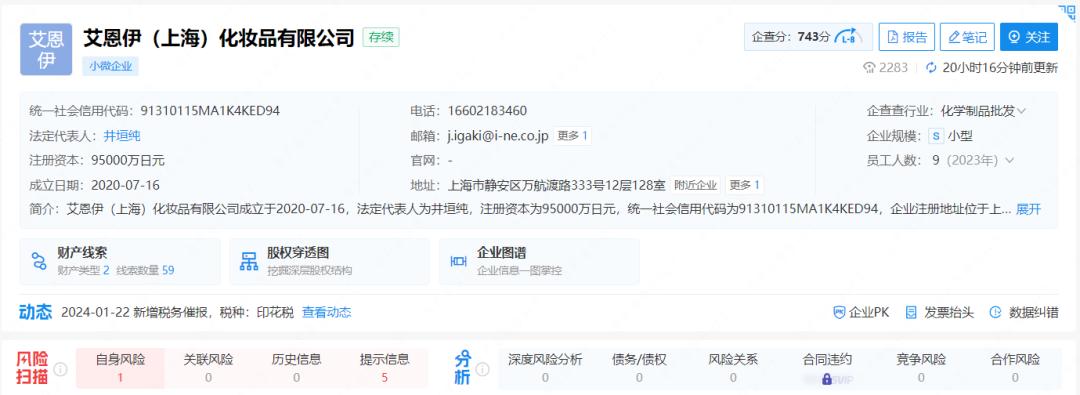Click the view count eye icon 2283
The image size is (1080, 395).
tap(869, 68)
